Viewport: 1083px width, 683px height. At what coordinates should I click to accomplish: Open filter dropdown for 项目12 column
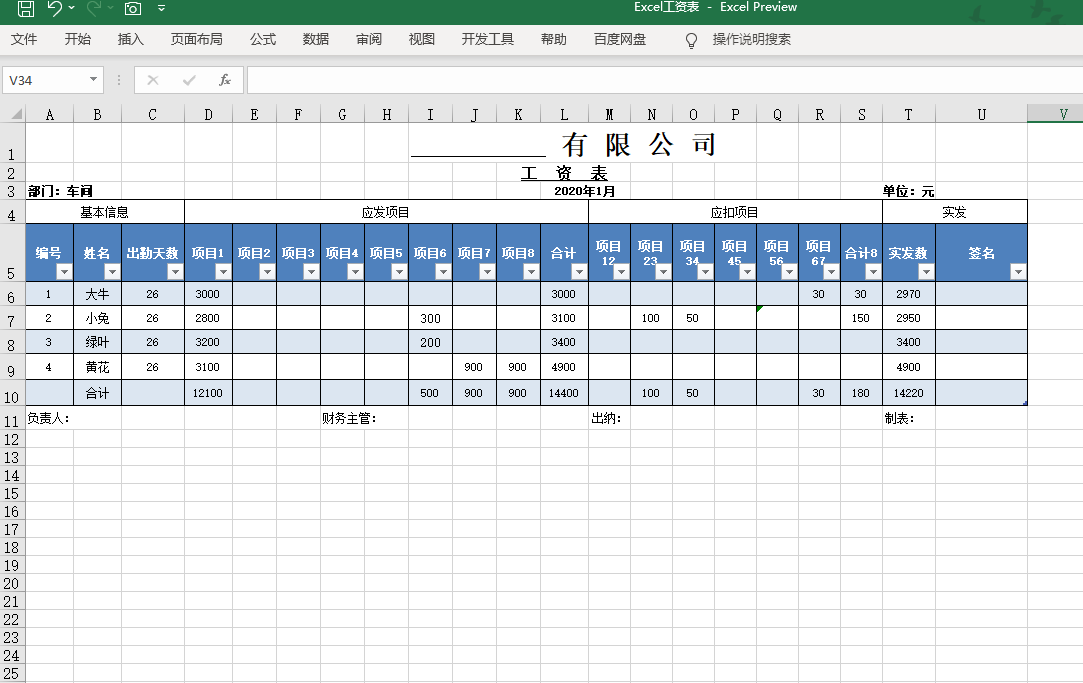tap(621, 272)
